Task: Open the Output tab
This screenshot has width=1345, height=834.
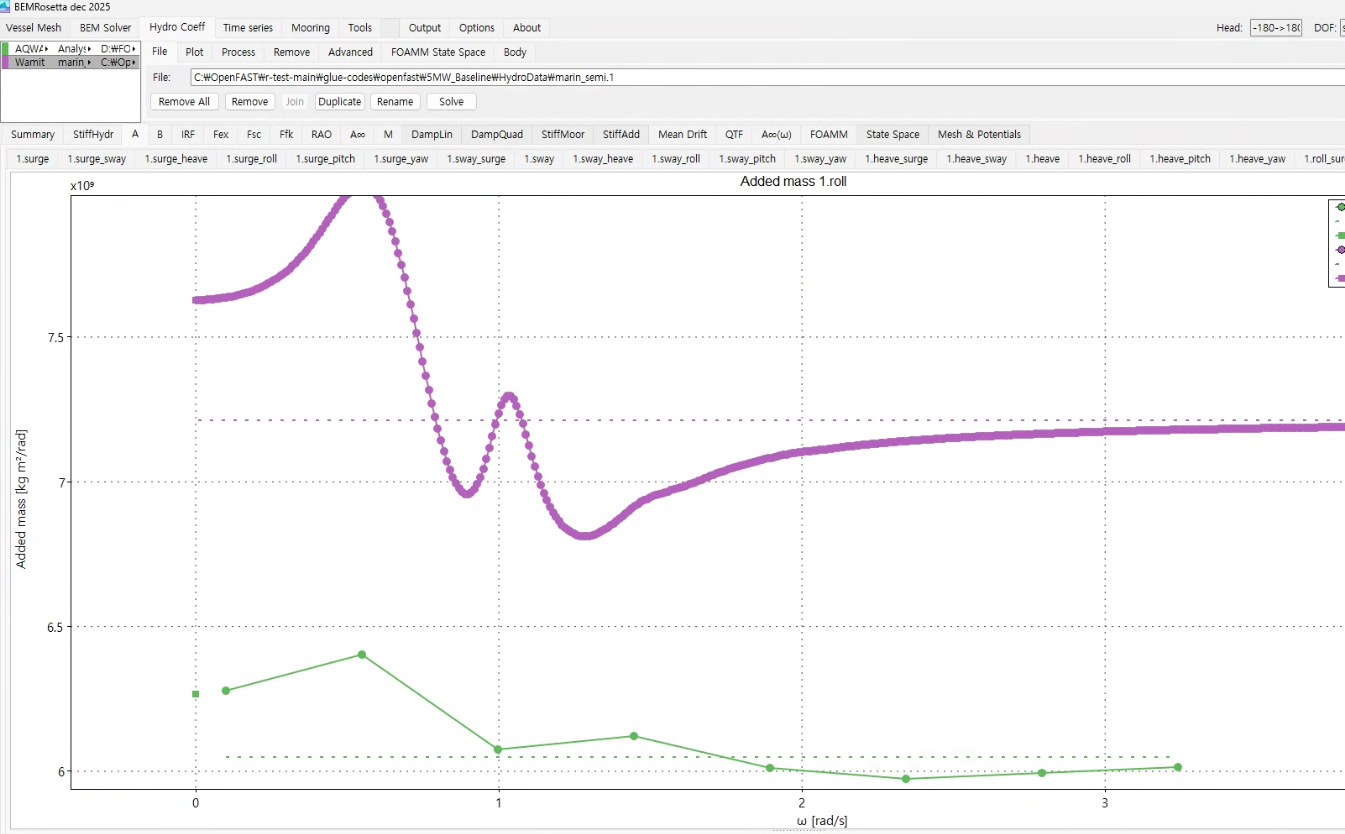Action: (425, 28)
